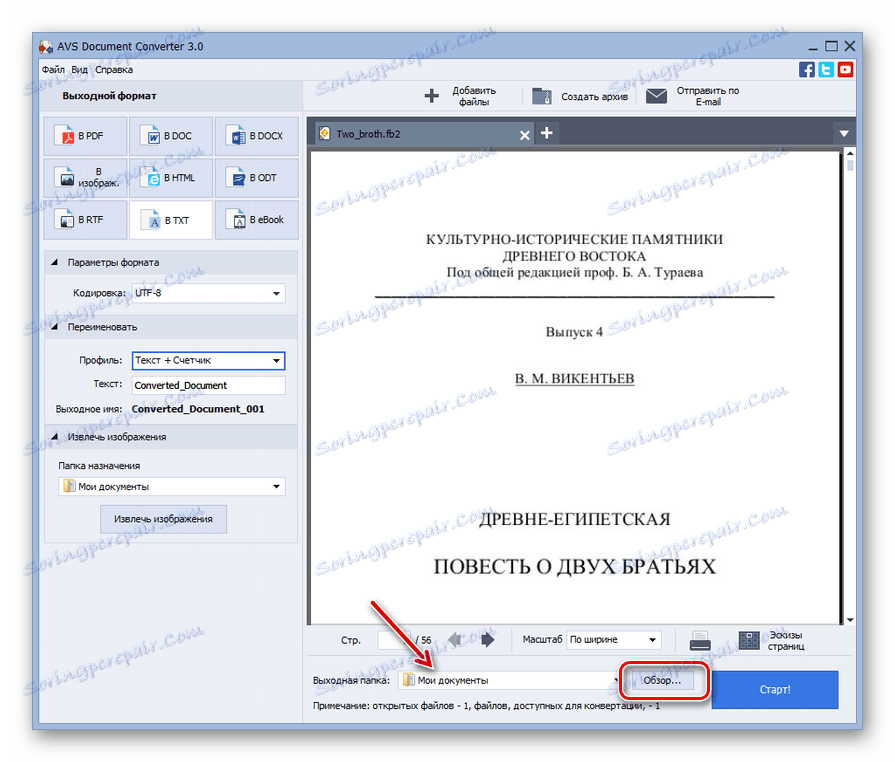Image resolution: width=895 pixels, height=762 pixels.
Task: Click the author link В. М. ВИКЕНТЬЕВ
Action: coord(574,378)
